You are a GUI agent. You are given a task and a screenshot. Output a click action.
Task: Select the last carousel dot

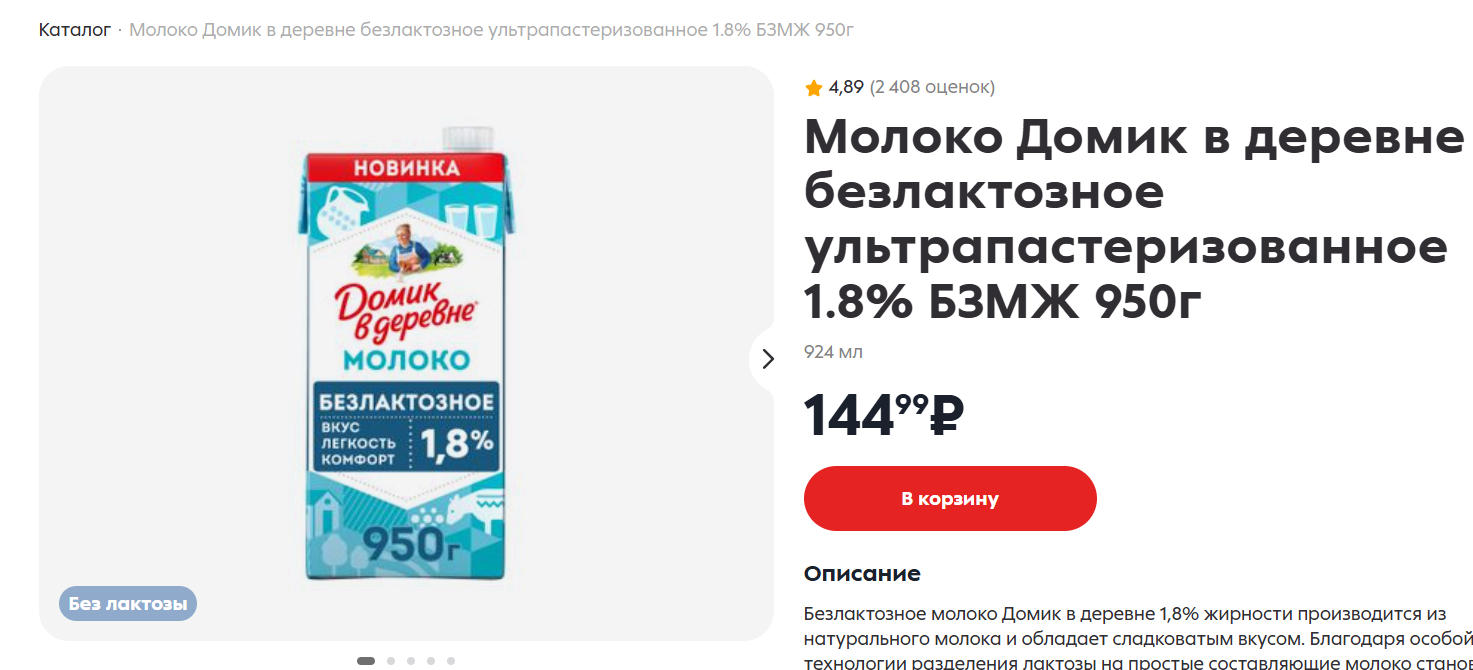(451, 661)
